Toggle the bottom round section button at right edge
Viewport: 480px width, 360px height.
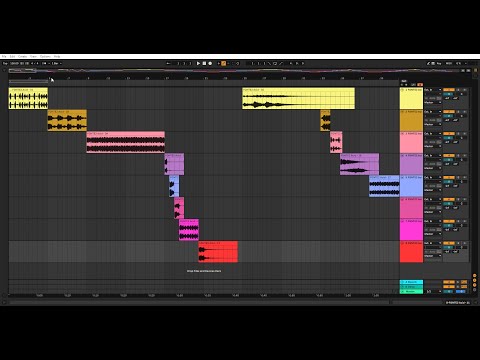tap(475, 290)
